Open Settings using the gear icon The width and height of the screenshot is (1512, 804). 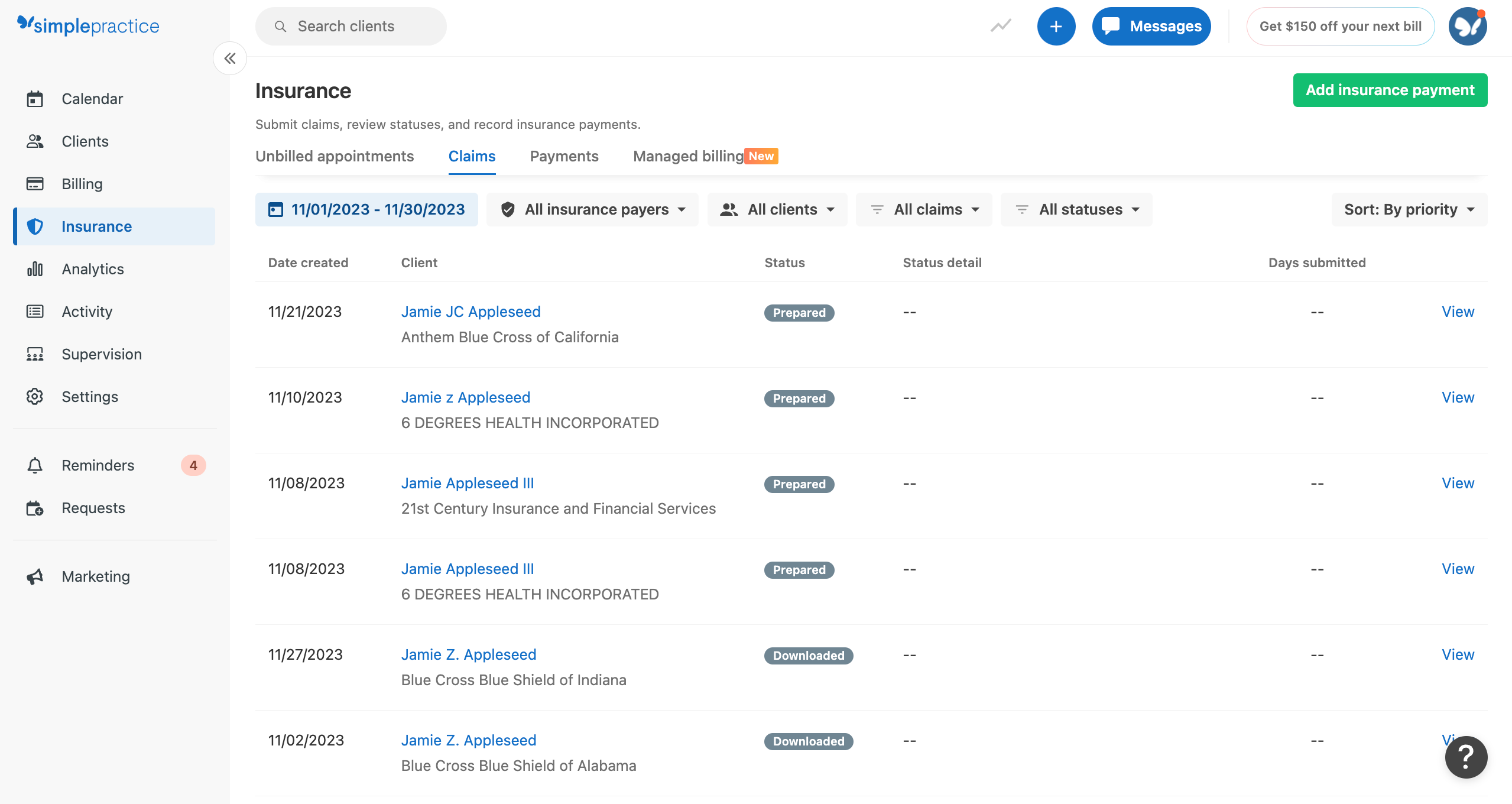tap(35, 397)
